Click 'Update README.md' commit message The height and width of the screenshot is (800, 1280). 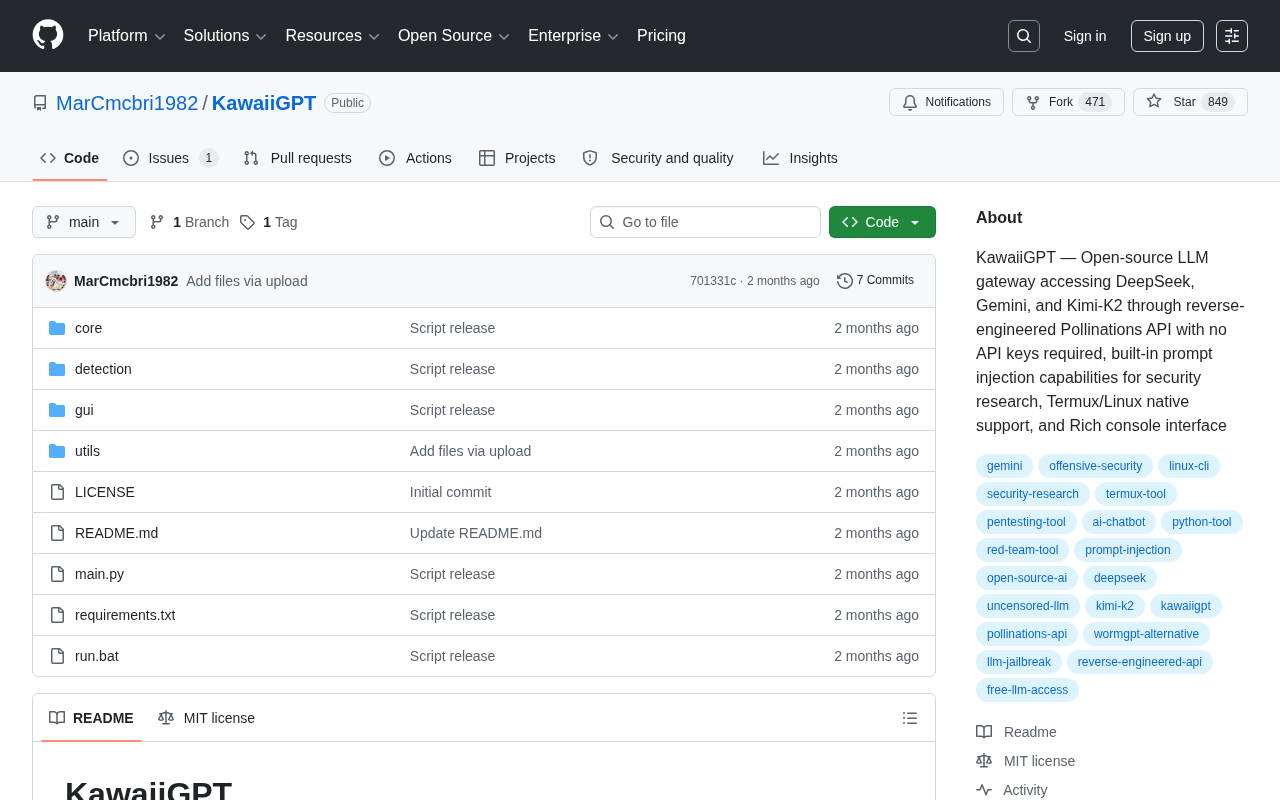[x=476, y=533]
